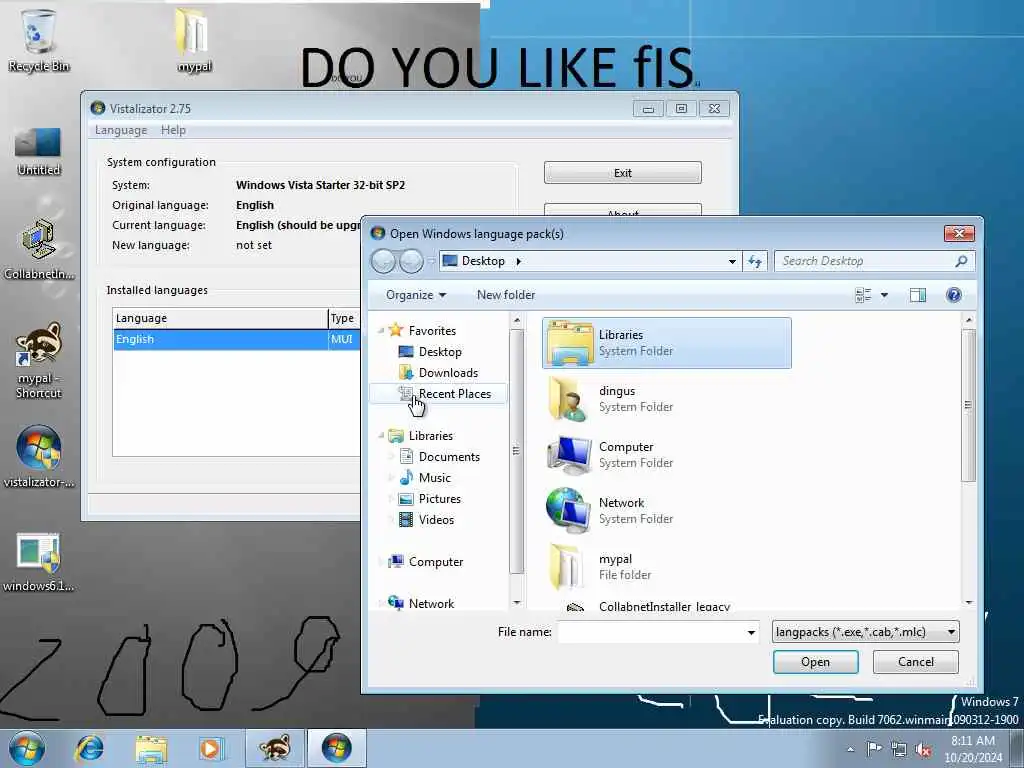The height and width of the screenshot is (768, 1024).
Task: Select Computer in the navigation pane
Action: pyautogui.click(x=436, y=562)
